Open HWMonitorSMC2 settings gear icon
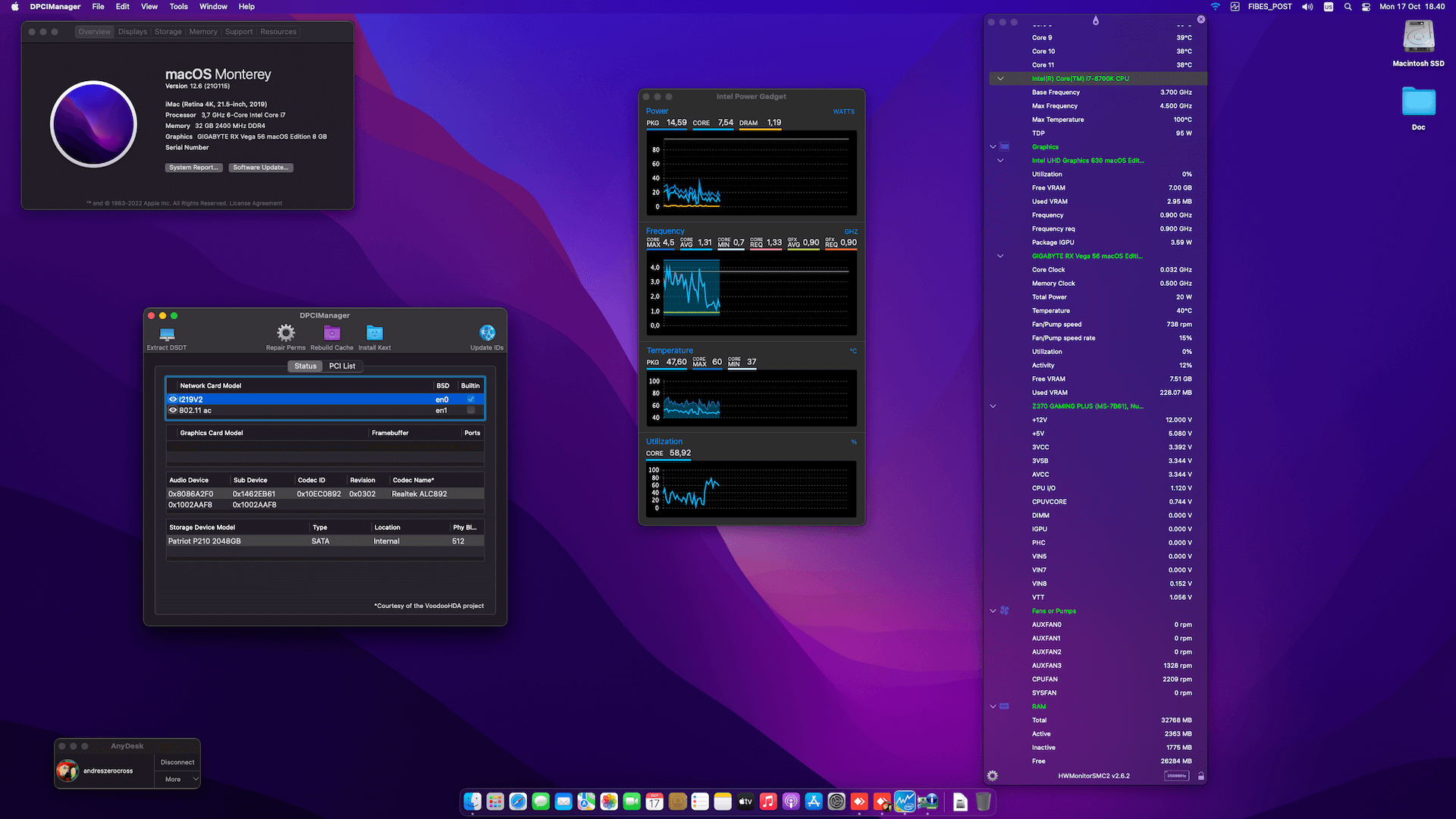Image resolution: width=1456 pixels, height=819 pixels. [x=993, y=776]
